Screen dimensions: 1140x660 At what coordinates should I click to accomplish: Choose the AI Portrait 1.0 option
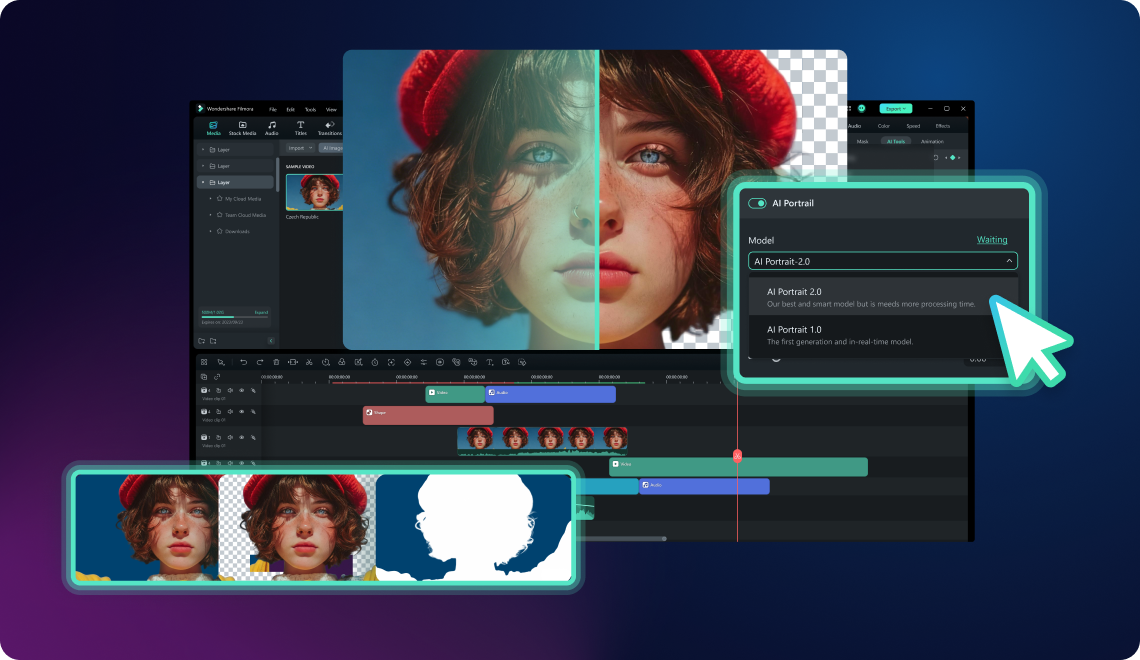pos(883,335)
